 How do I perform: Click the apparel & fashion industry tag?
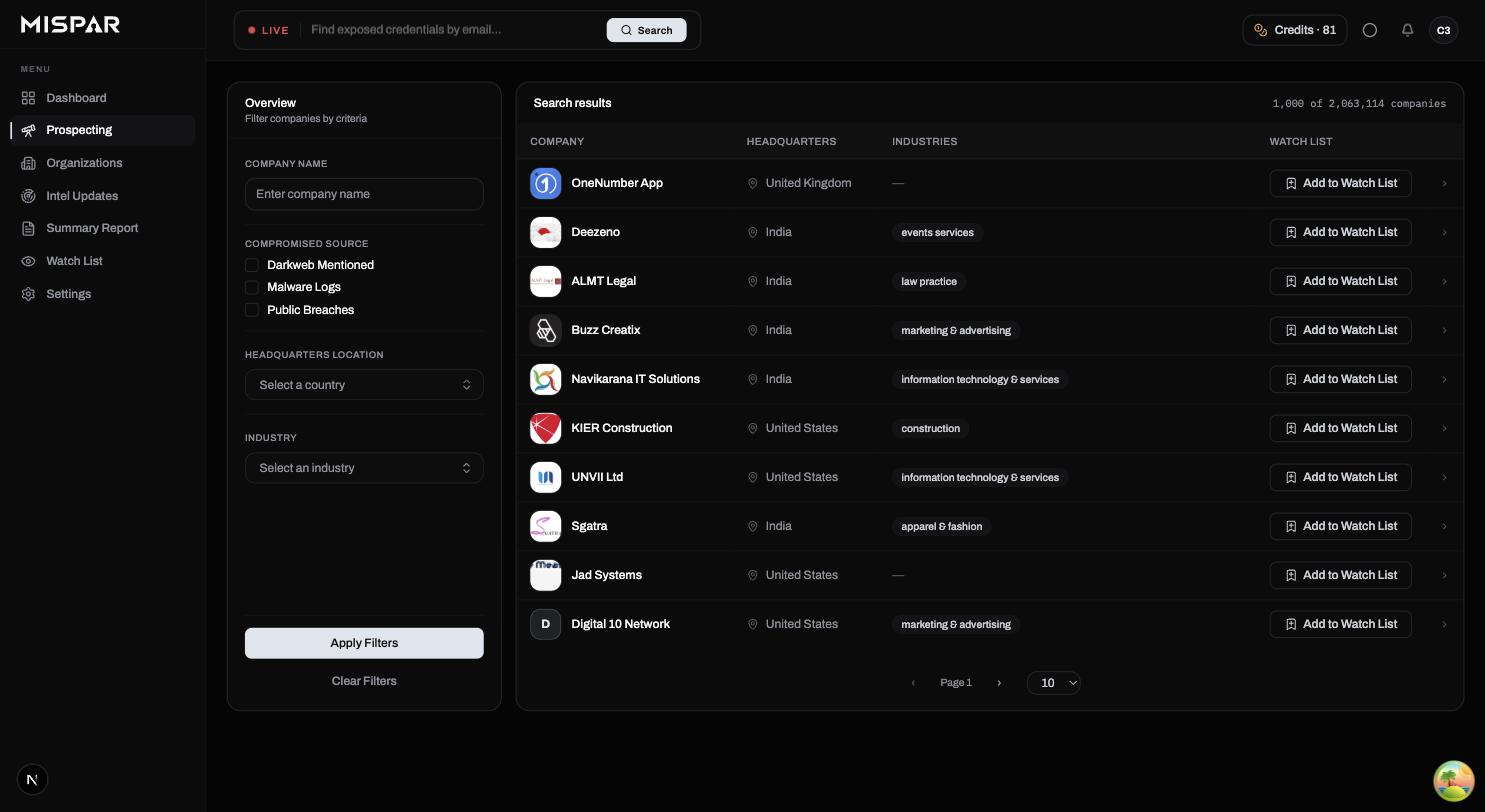pos(941,526)
